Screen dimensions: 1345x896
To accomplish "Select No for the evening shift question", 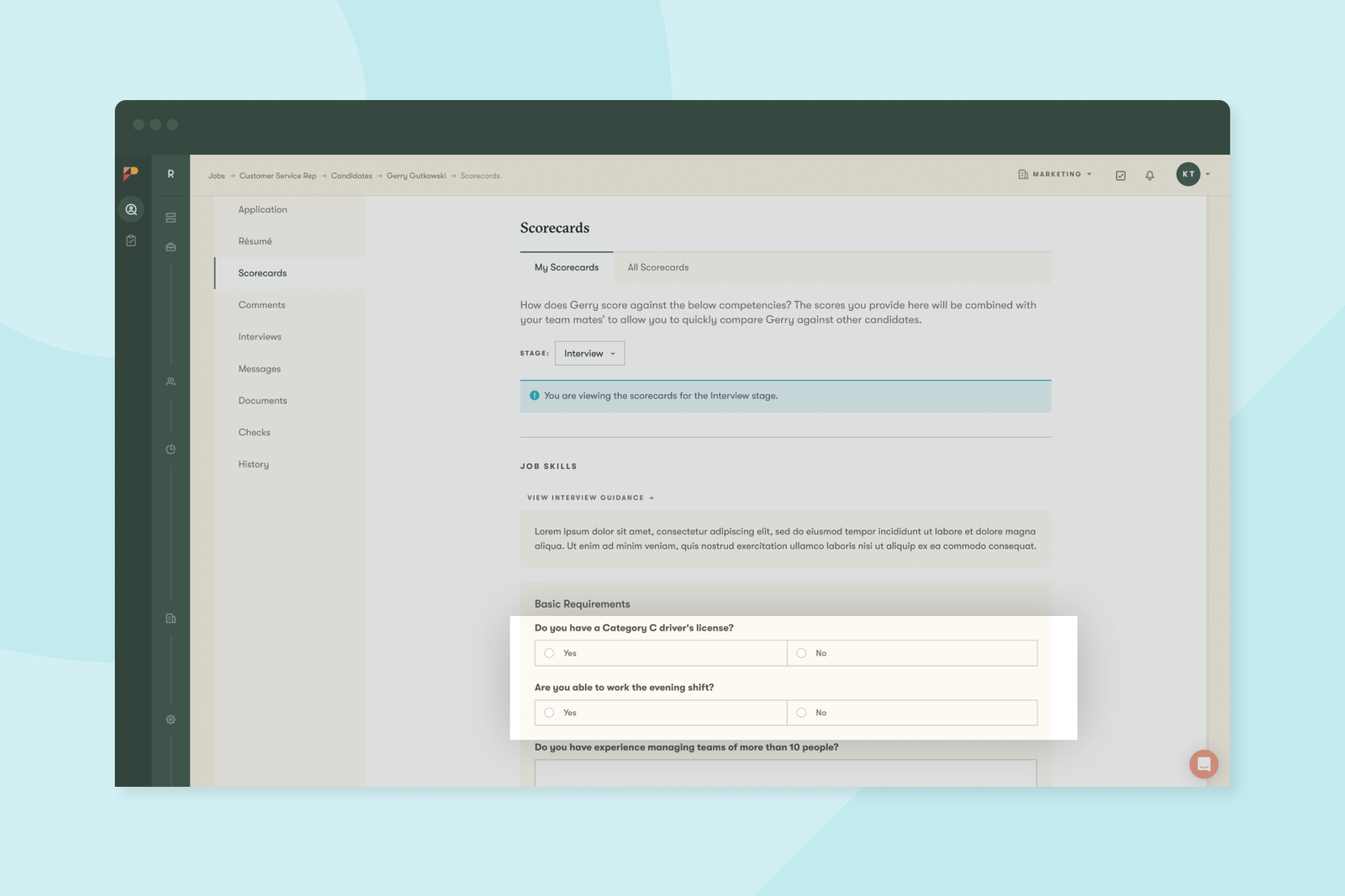I will coord(801,712).
